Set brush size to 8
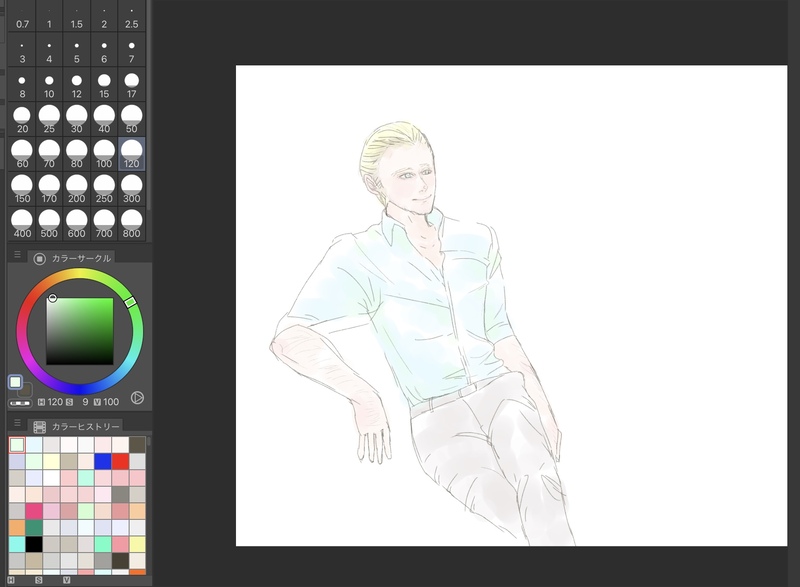Screen dimensions: 800x587 point(22,85)
